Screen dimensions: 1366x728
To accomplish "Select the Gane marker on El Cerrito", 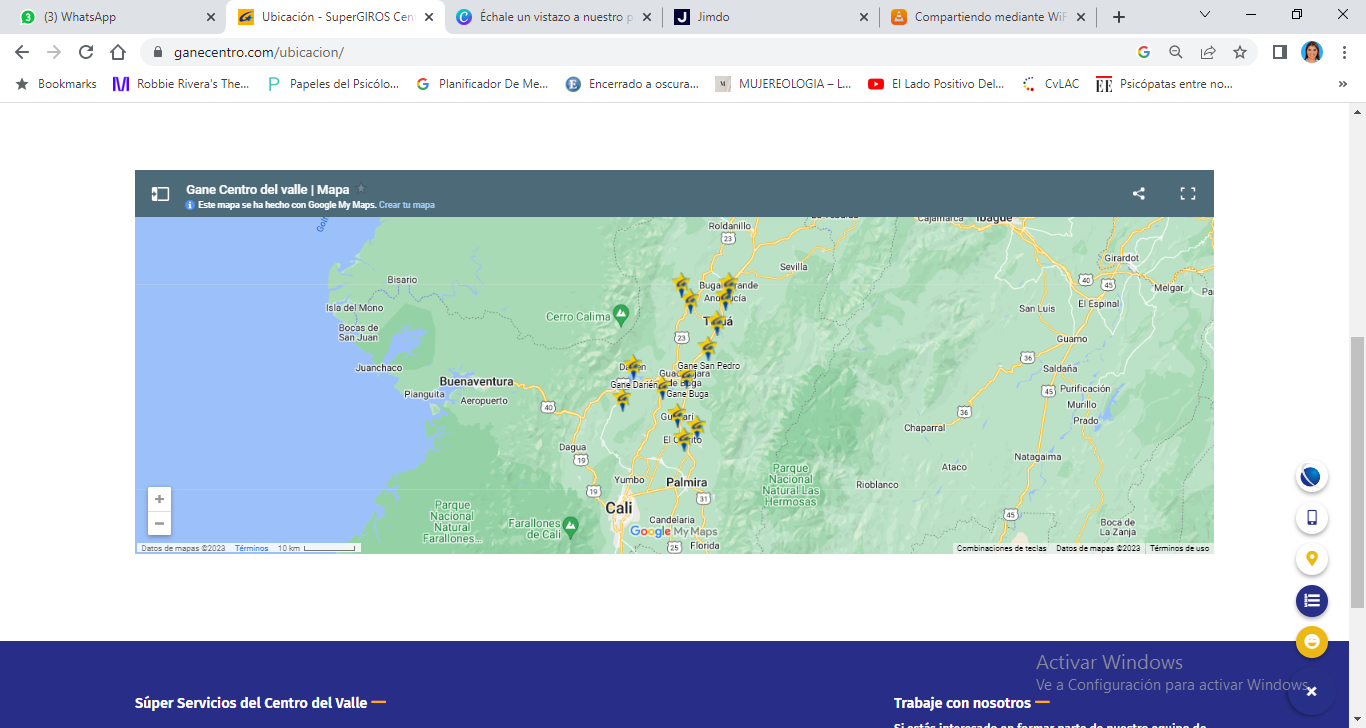I will pyautogui.click(x=684, y=438).
